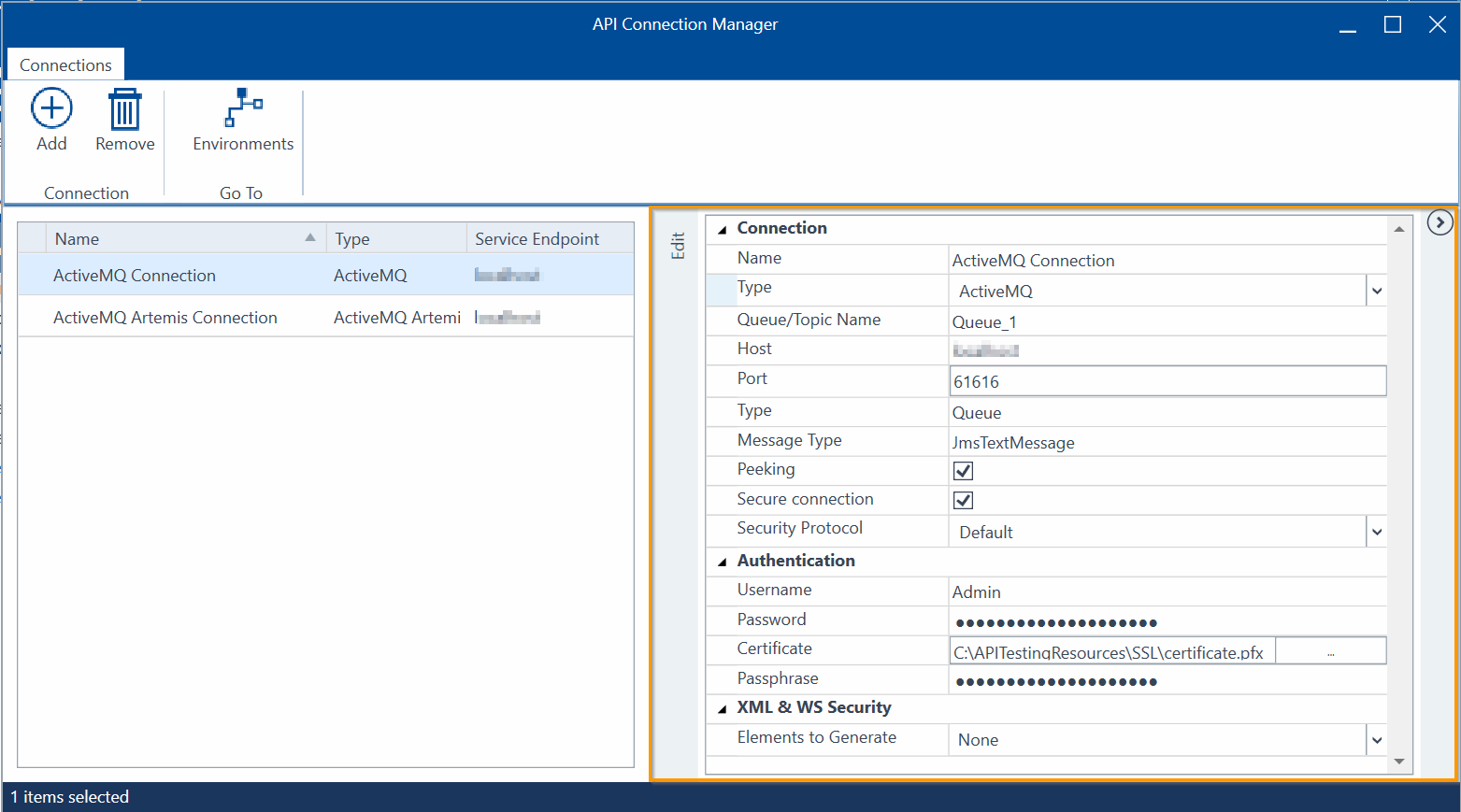Select the ActiveMQ Artemis Connection row
Image resolution: width=1461 pixels, height=812 pixels.
point(165,318)
